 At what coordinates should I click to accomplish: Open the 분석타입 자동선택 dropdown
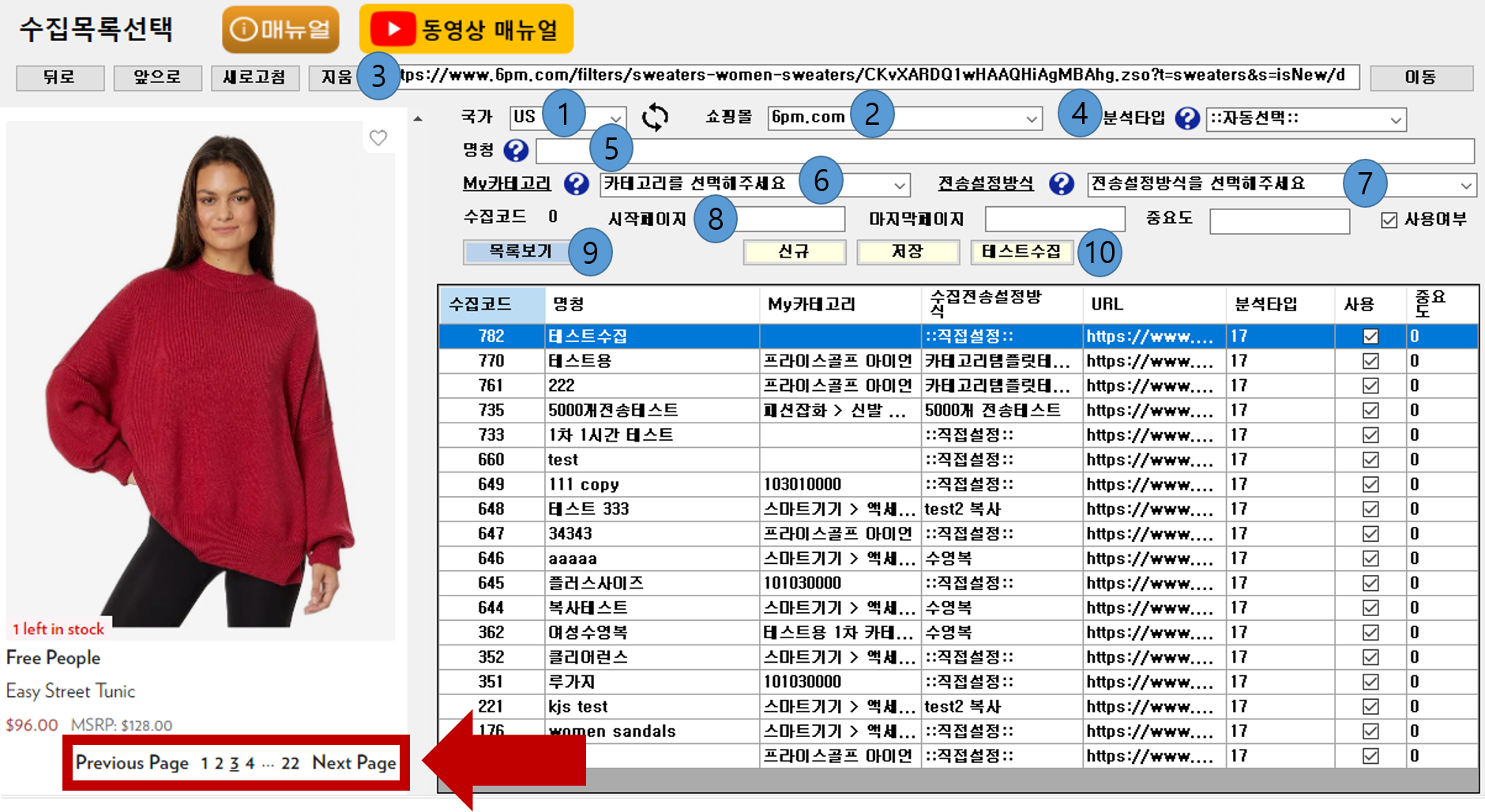[1395, 120]
